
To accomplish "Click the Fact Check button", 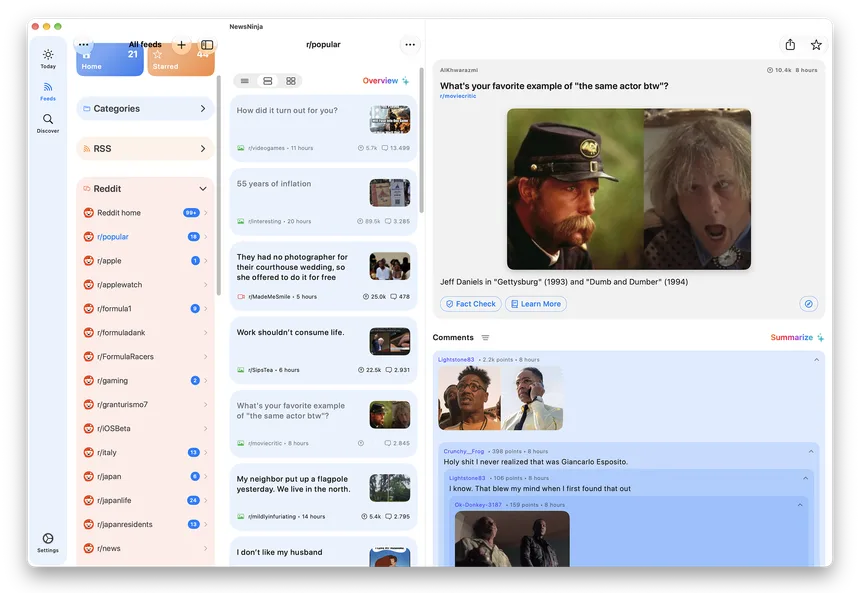I will click(x=471, y=304).
